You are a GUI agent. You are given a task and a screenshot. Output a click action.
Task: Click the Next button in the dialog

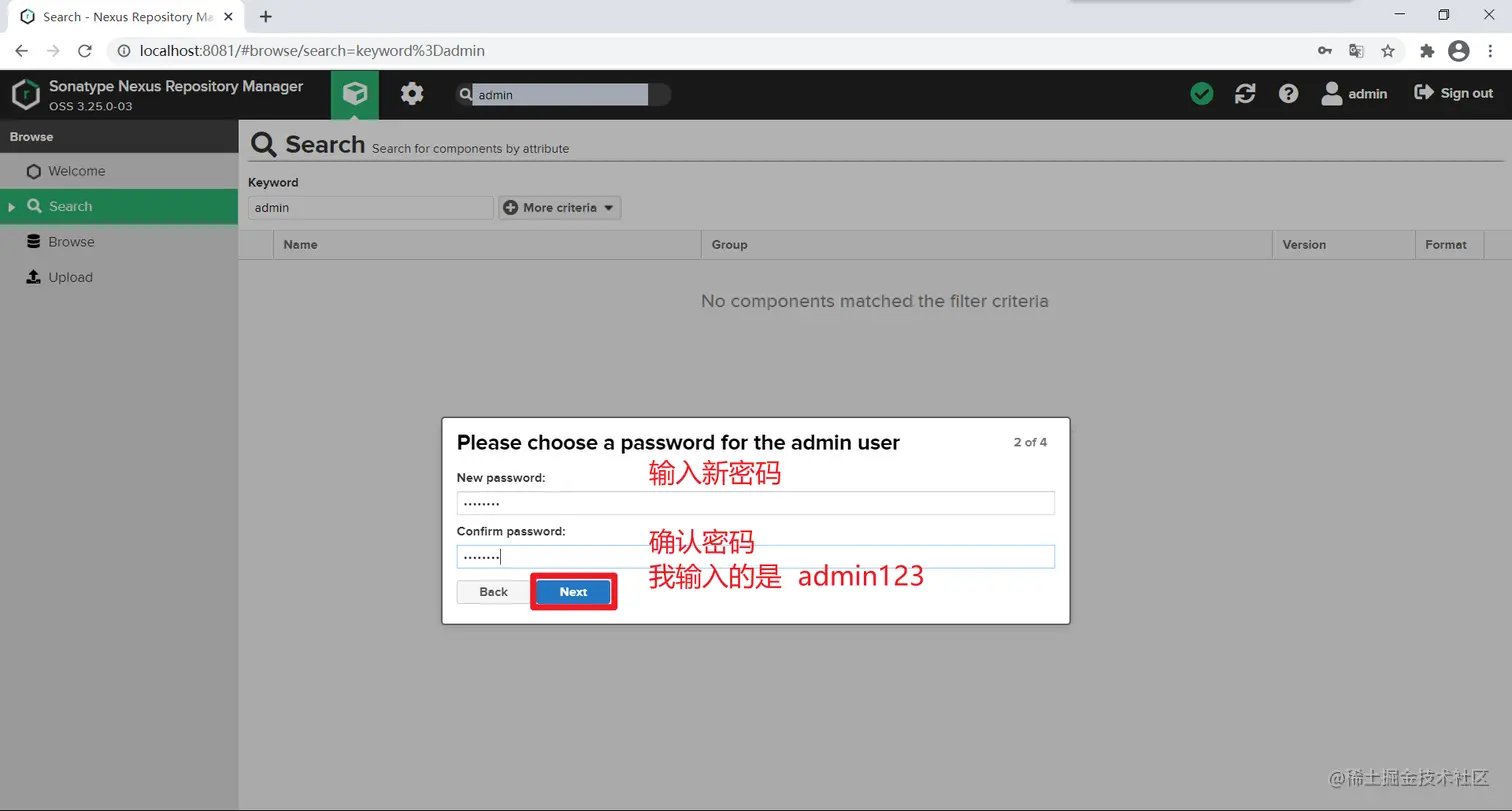[x=573, y=592]
